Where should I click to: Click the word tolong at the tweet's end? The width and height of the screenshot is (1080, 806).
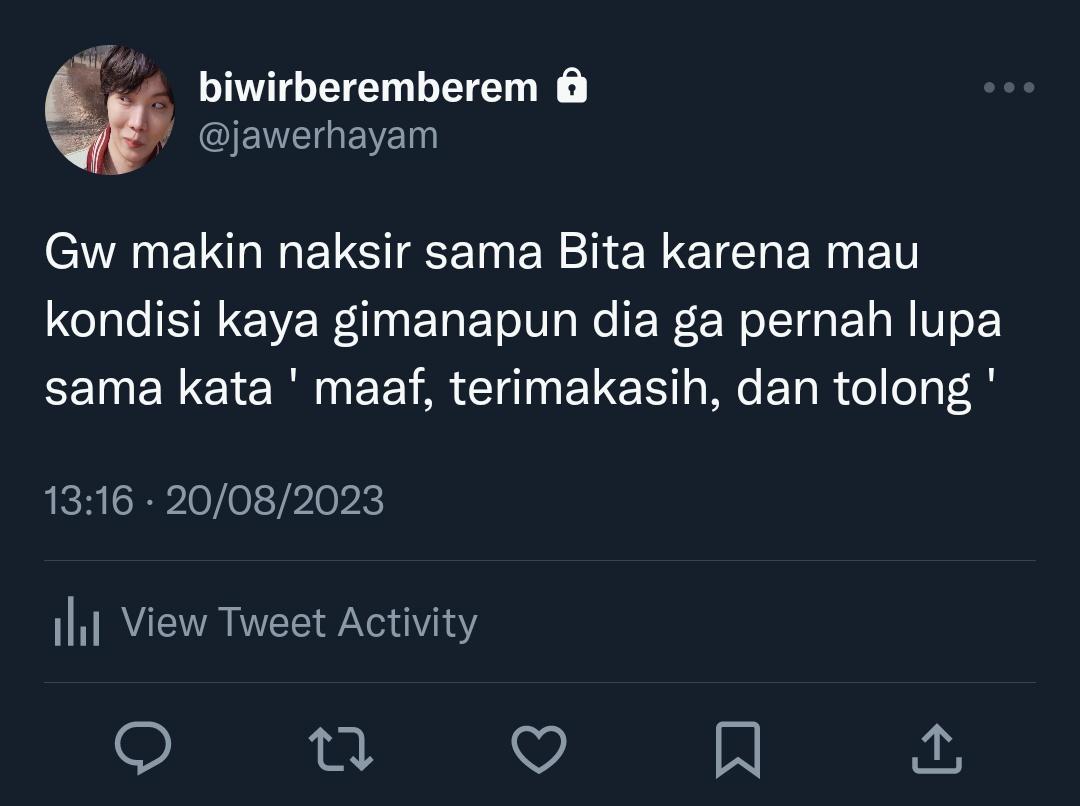click(x=902, y=390)
